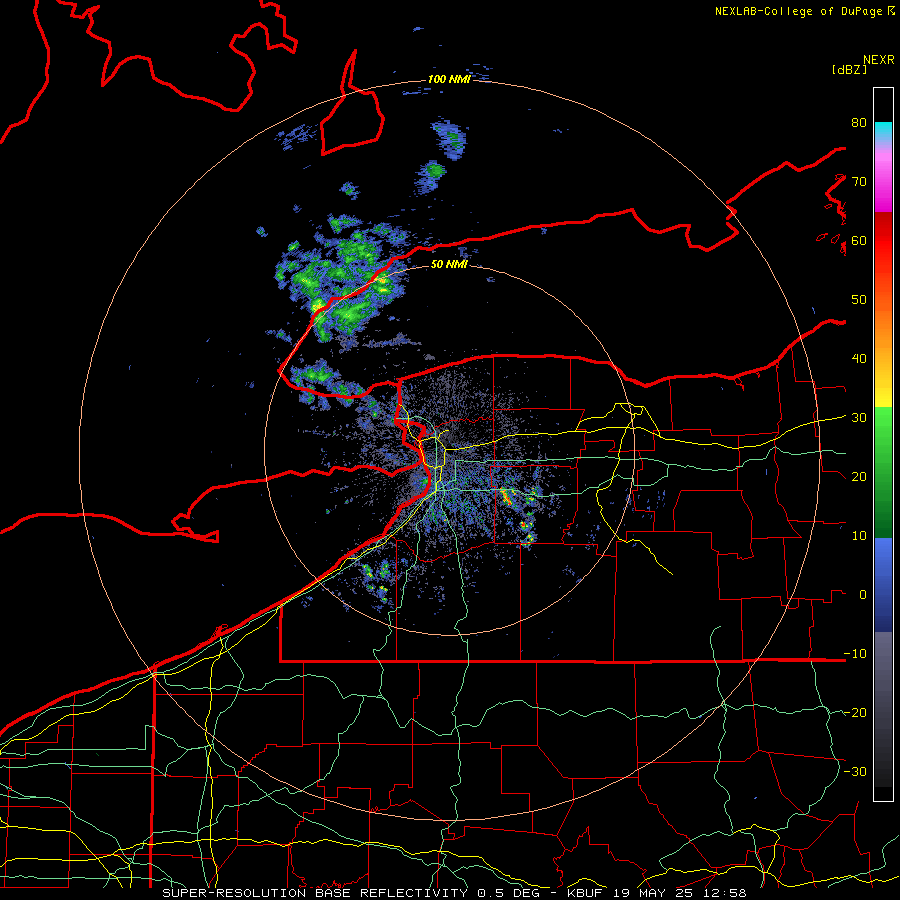Image resolution: width=900 pixels, height=900 pixels.
Task: Click the 40 value on the dBZ scale
Action: click(x=859, y=359)
